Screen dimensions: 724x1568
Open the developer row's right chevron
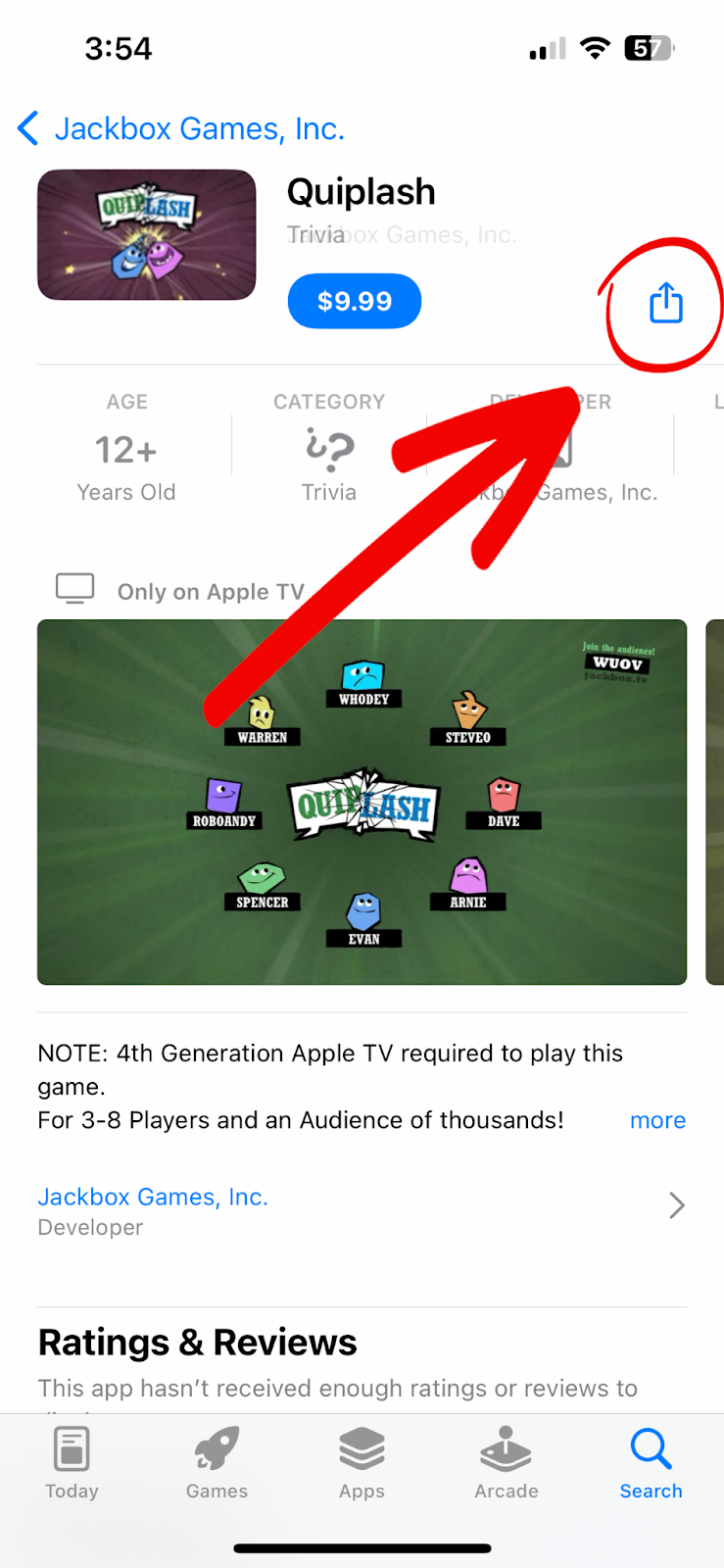click(x=676, y=1205)
